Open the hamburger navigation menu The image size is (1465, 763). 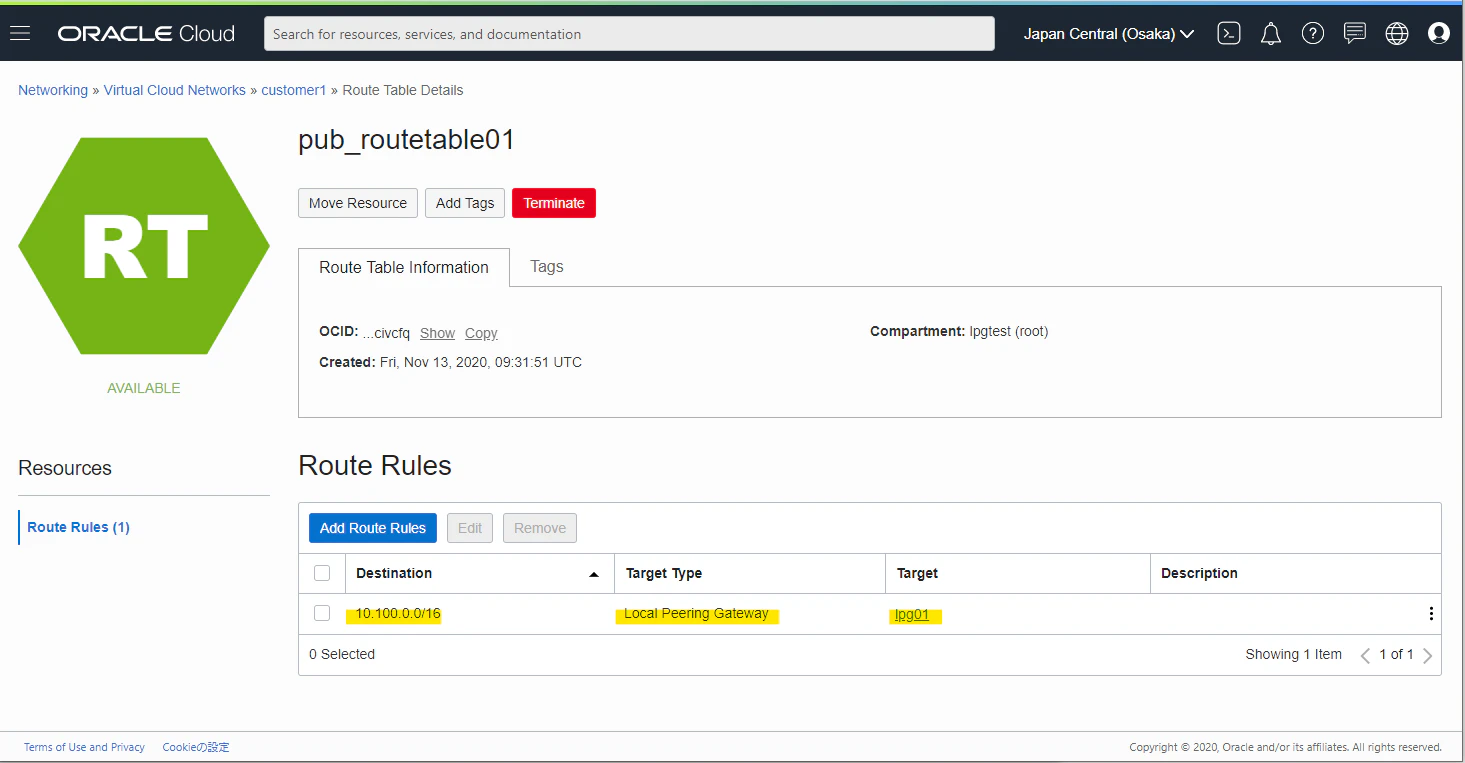click(x=20, y=34)
